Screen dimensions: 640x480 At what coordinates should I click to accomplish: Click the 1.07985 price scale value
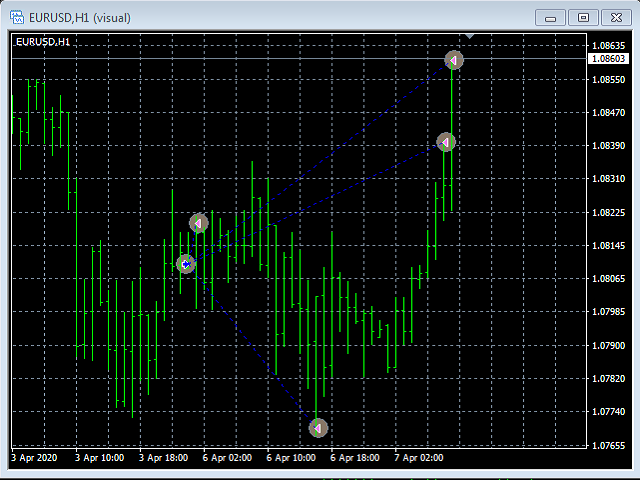[608, 312]
